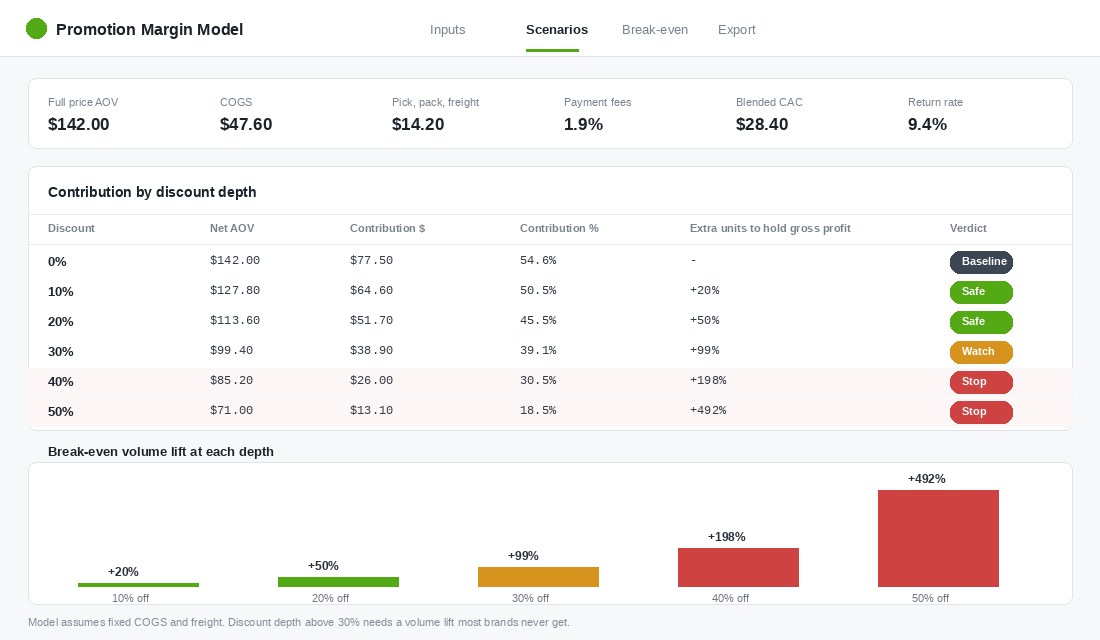
Task: Click the Blended CAC value $28.40
Action: tap(762, 124)
